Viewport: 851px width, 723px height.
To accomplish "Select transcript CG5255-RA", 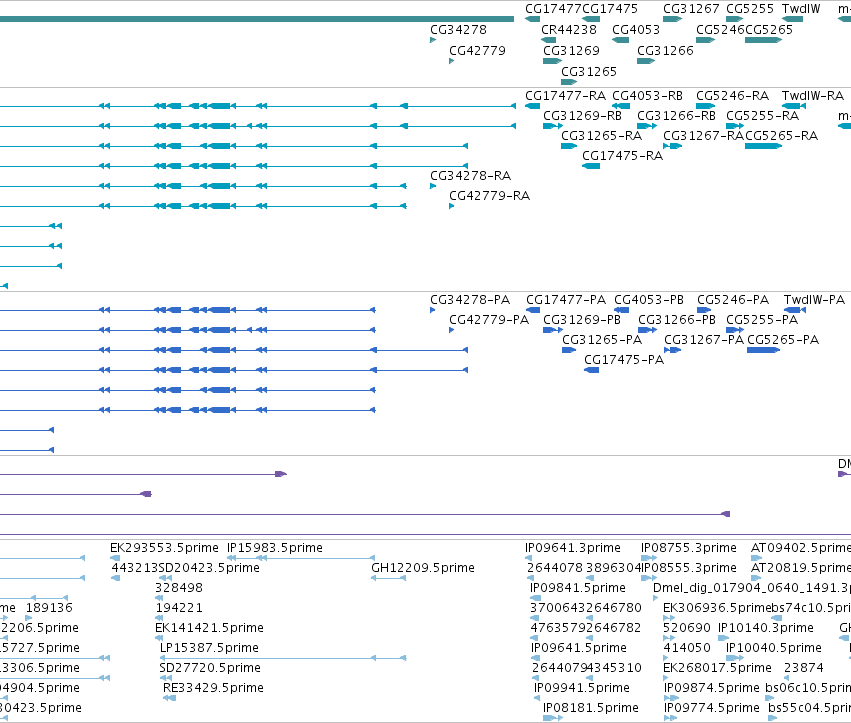I will pyautogui.click(x=763, y=116).
